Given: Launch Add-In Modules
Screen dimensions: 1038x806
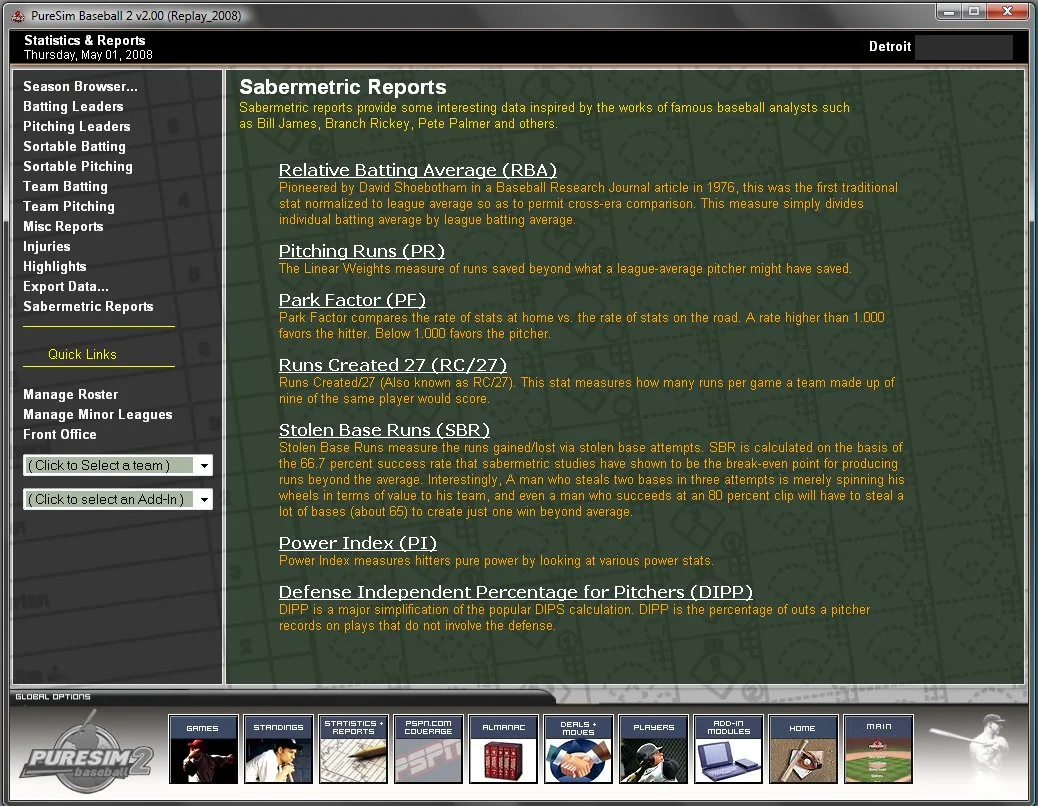Looking at the screenshot, I should (728, 748).
